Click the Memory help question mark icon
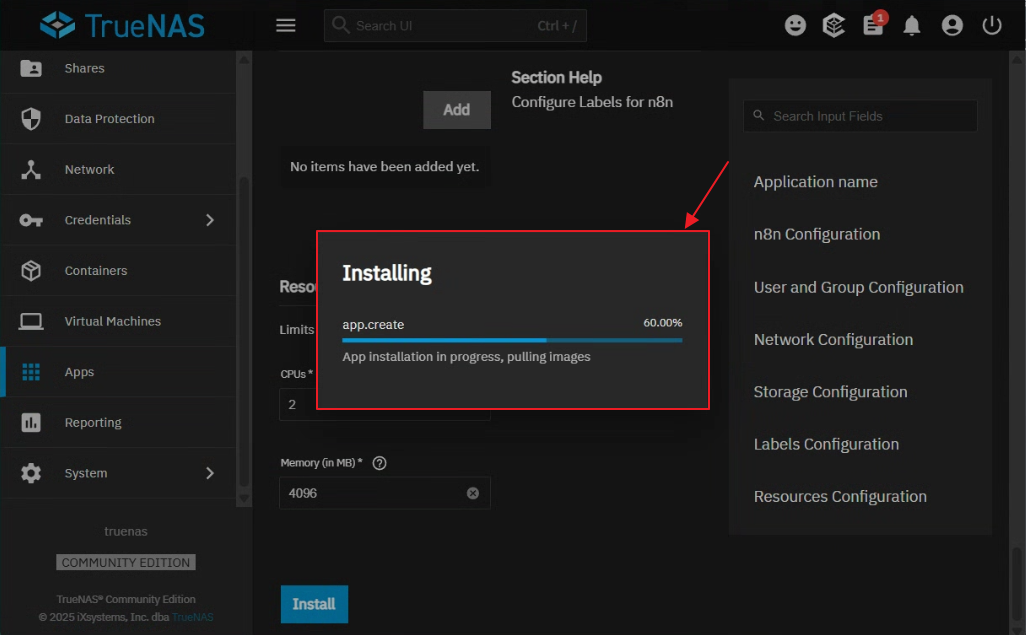Screen dimensions: 1026x635 point(380,463)
